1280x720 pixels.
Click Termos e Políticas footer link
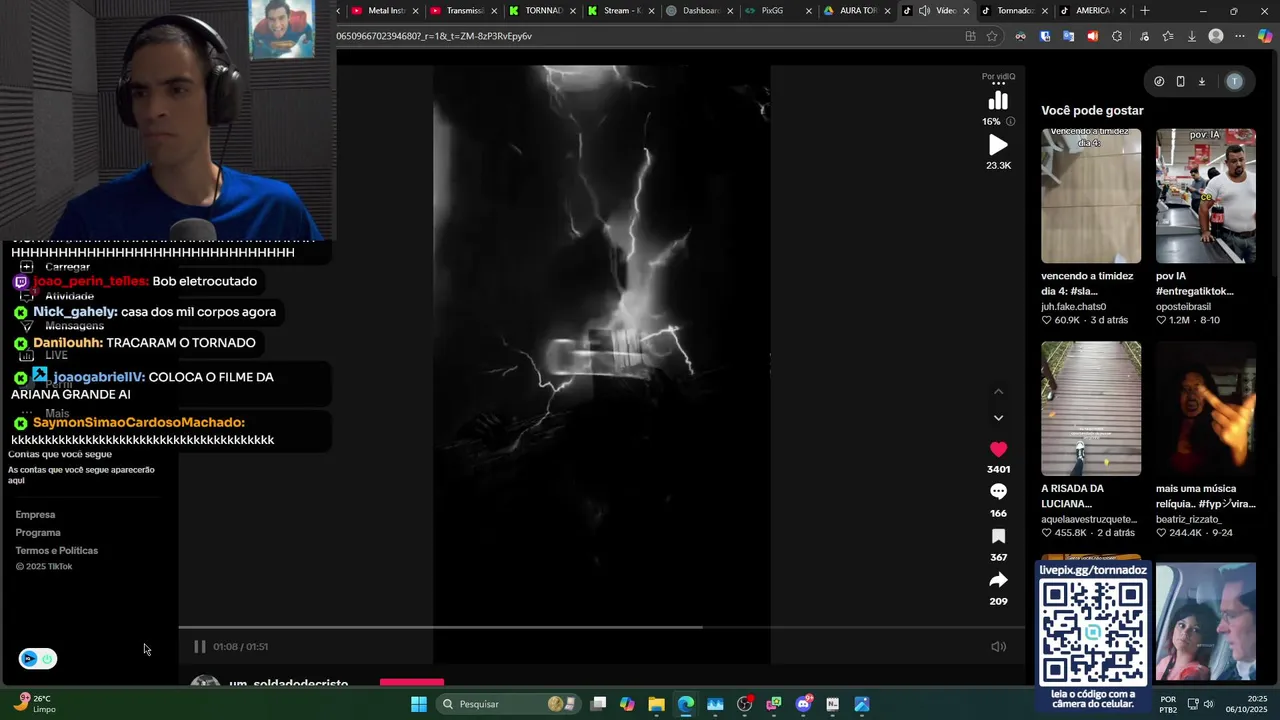(x=57, y=551)
